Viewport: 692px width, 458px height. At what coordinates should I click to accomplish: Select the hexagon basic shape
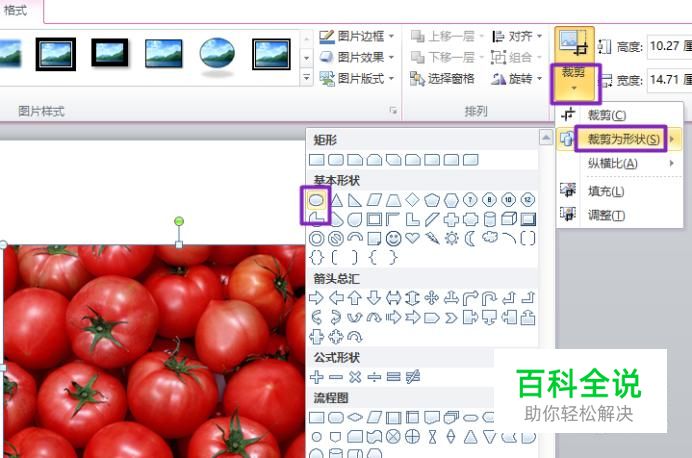[x=451, y=200]
